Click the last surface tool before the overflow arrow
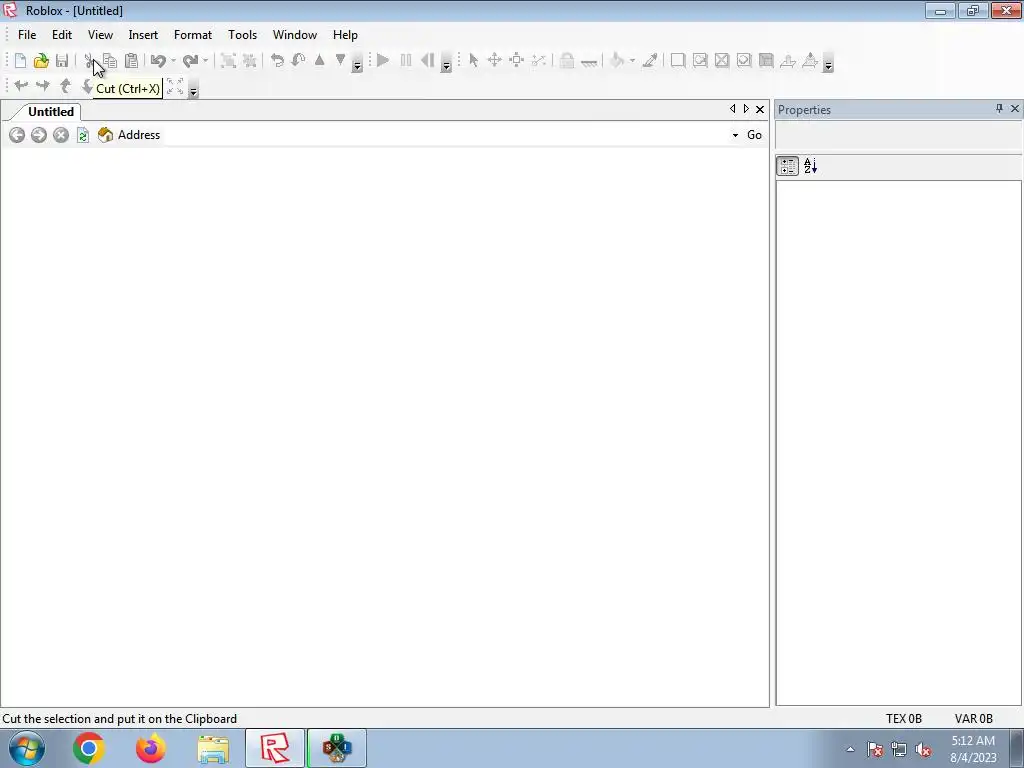This screenshot has width=1024, height=768. (x=810, y=61)
